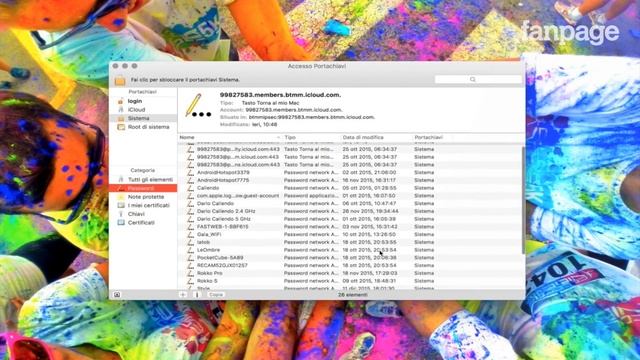640x360 pixels.
Task: Click pencil icon of Rokko Pro row
Action: click(190, 273)
